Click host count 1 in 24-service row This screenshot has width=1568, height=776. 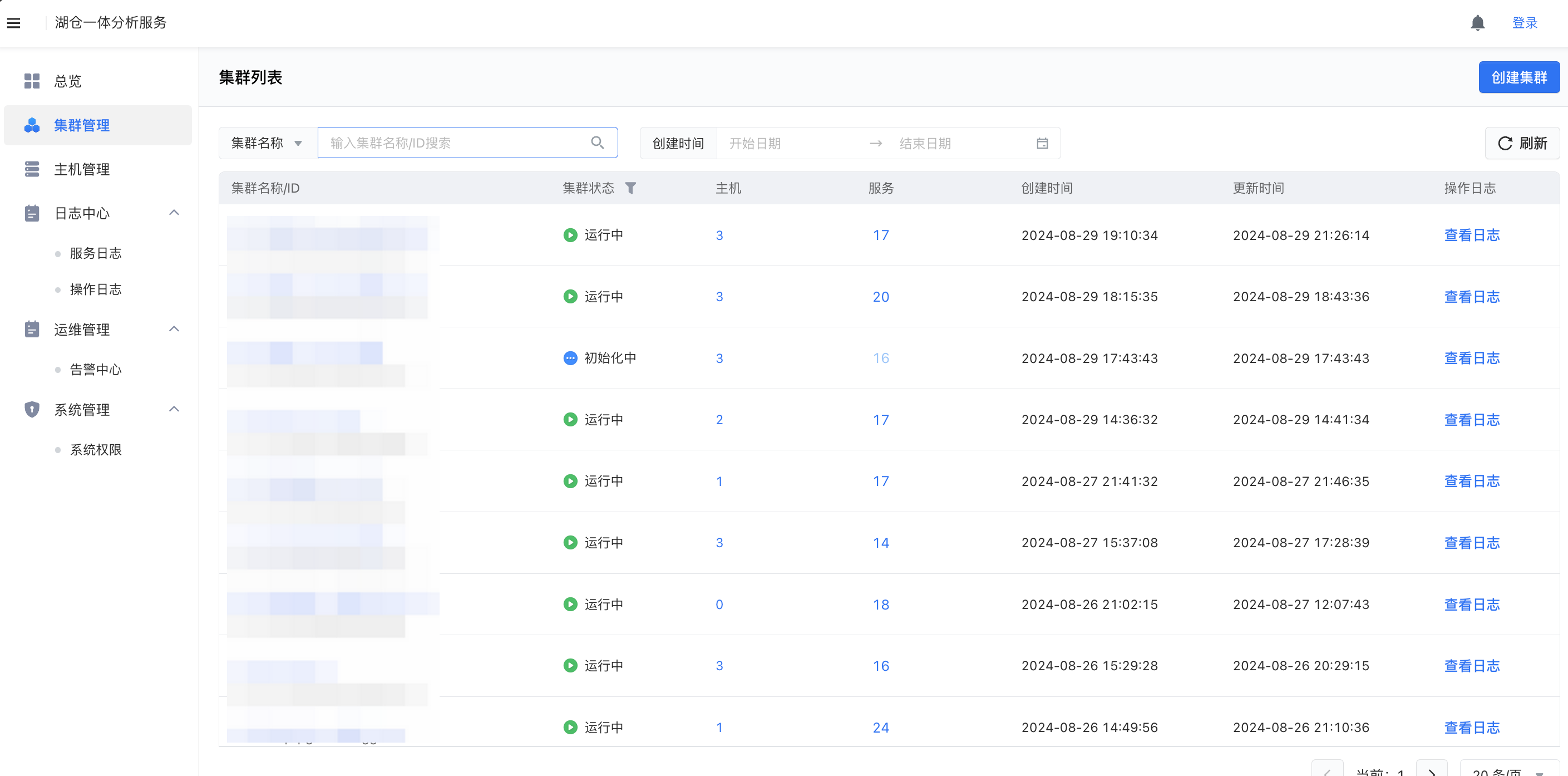click(x=719, y=727)
